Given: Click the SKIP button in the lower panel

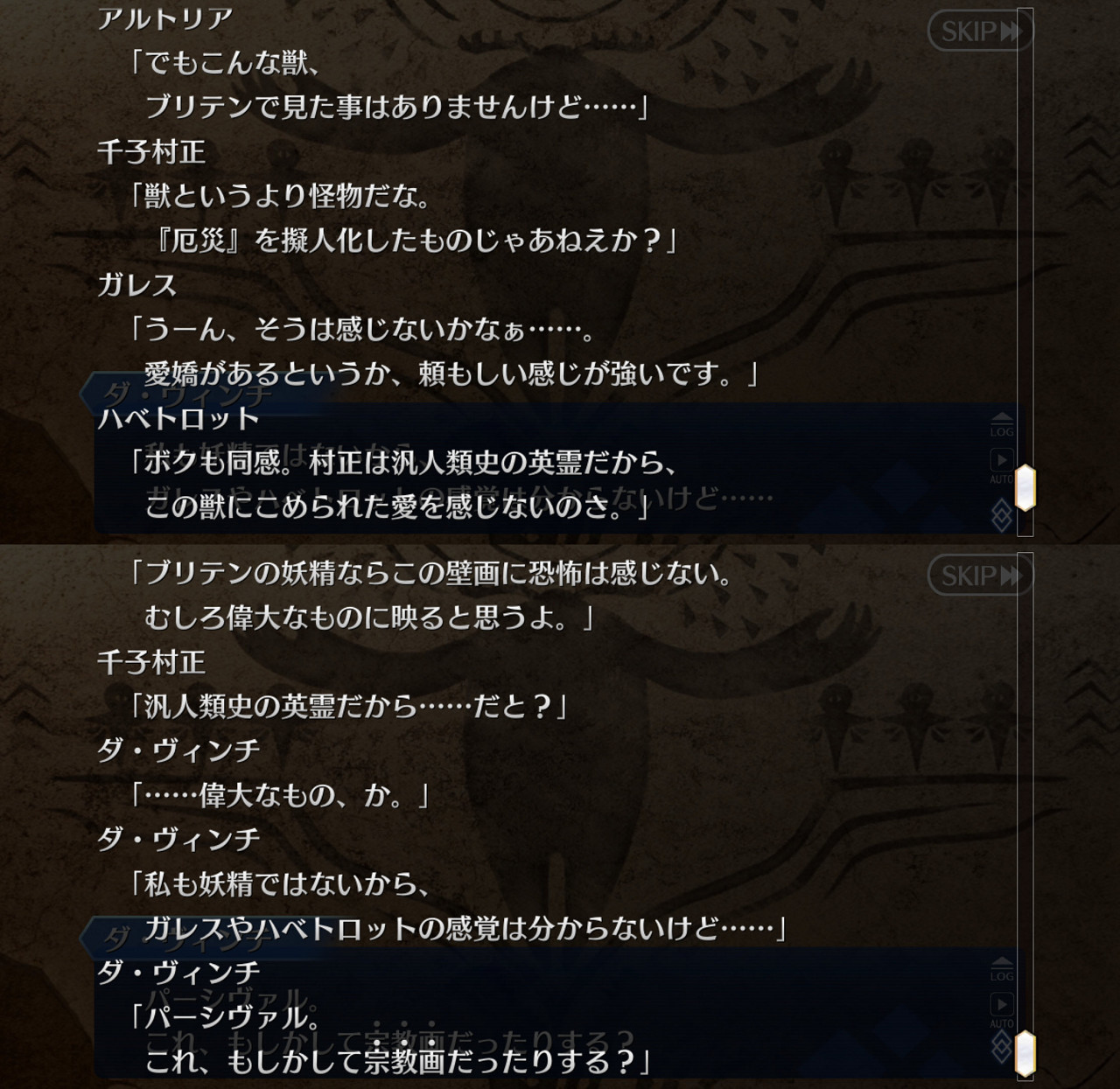Looking at the screenshot, I should coord(979,576).
